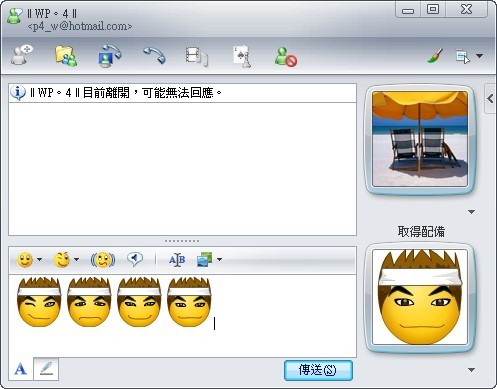Open options arrow under my picture

coord(471,370)
